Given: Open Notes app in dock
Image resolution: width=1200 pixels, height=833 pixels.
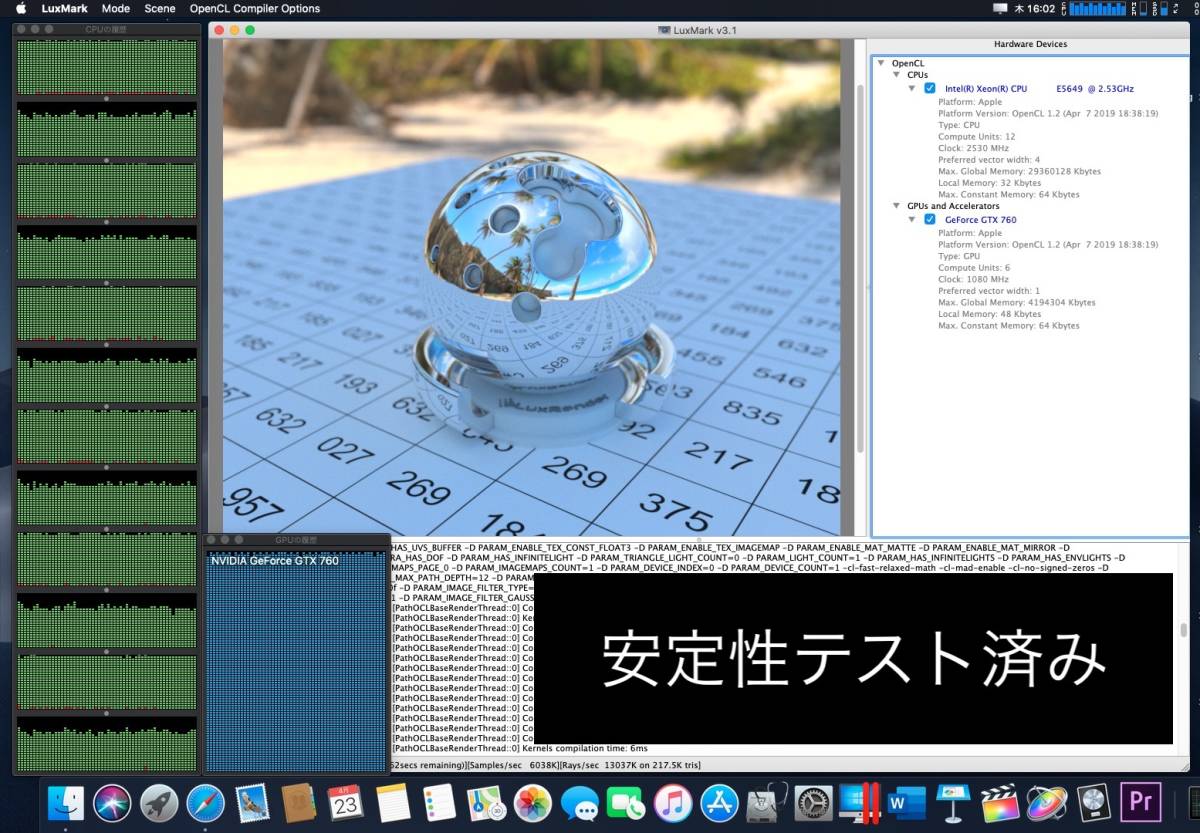Looking at the screenshot, I should (394, 802).
